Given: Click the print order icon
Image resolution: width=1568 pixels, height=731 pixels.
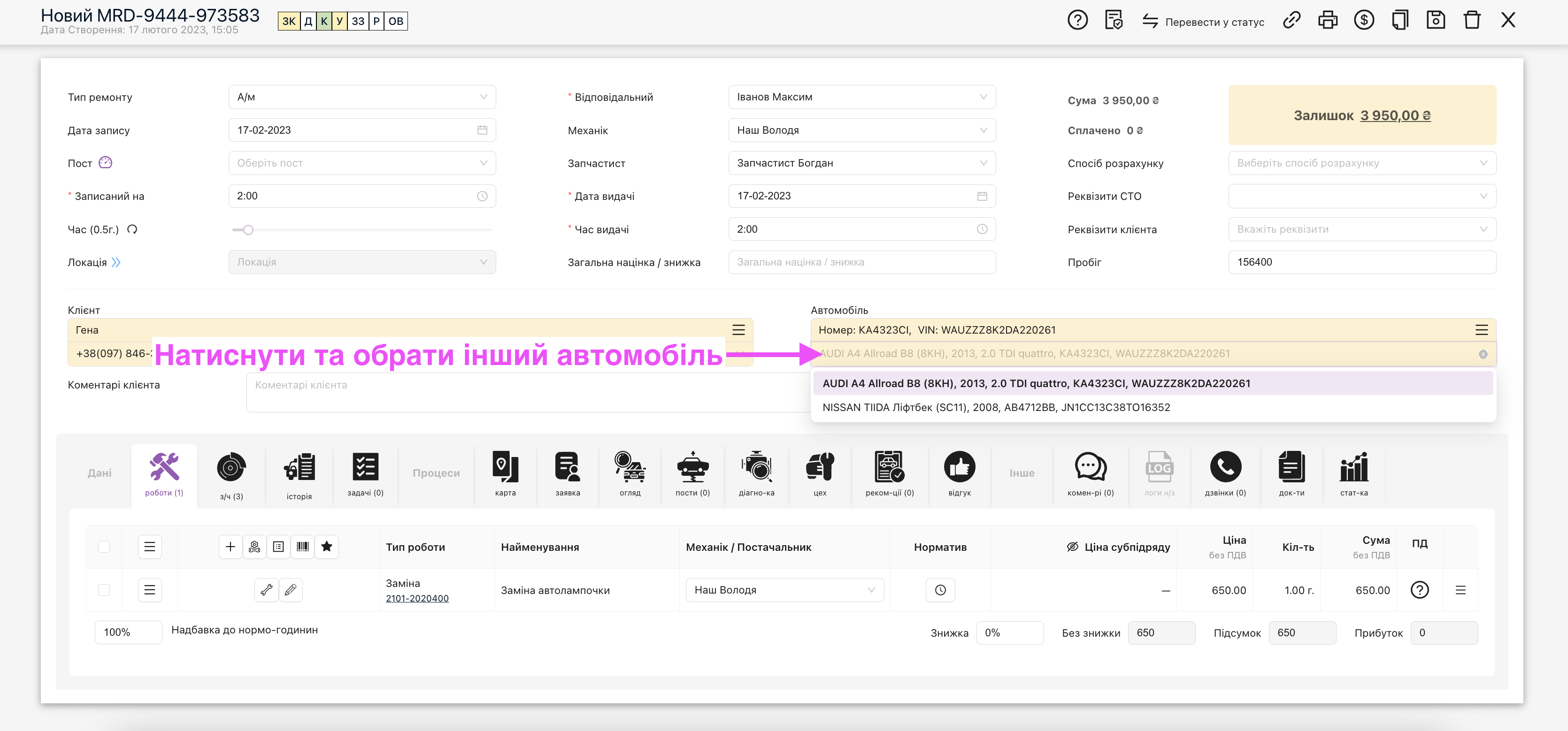Looking at the screenshot, I should 1327,21.
